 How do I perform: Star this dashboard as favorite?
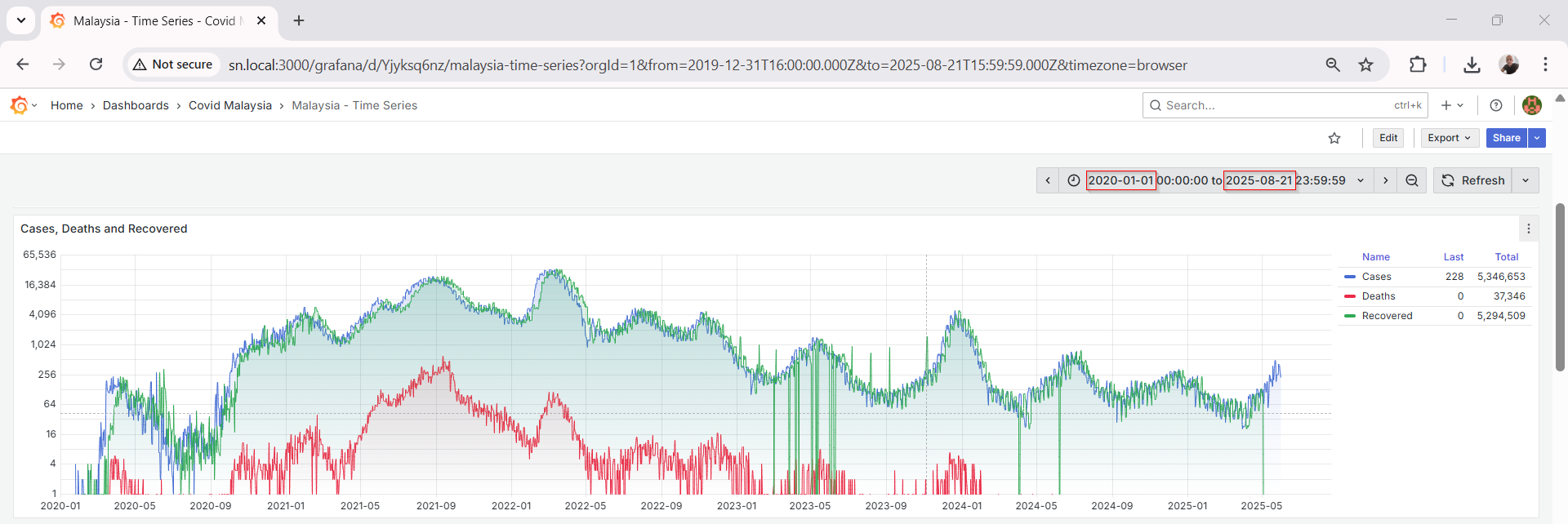click(1334, 138)
